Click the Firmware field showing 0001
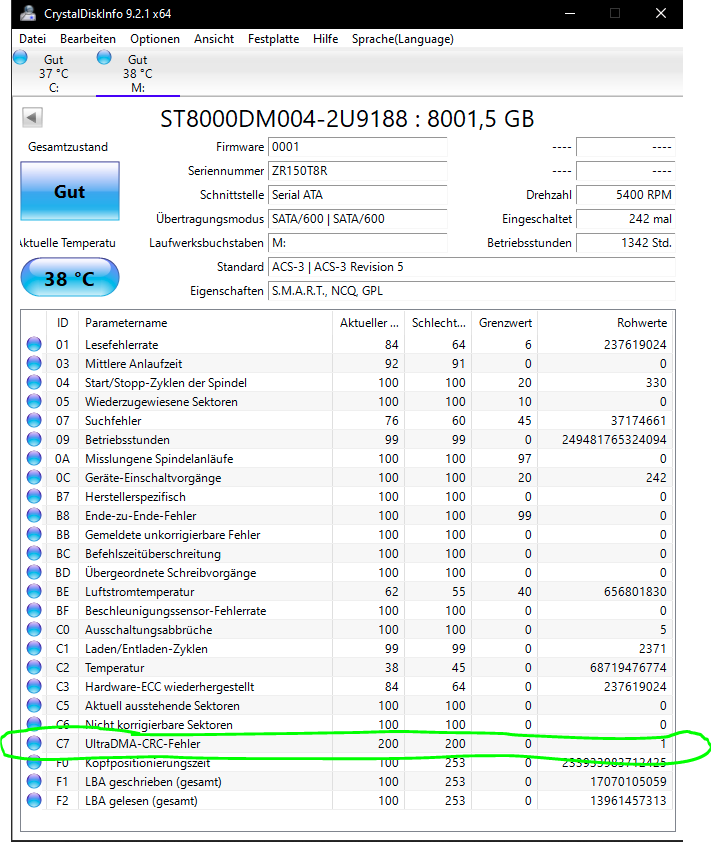 358,147
